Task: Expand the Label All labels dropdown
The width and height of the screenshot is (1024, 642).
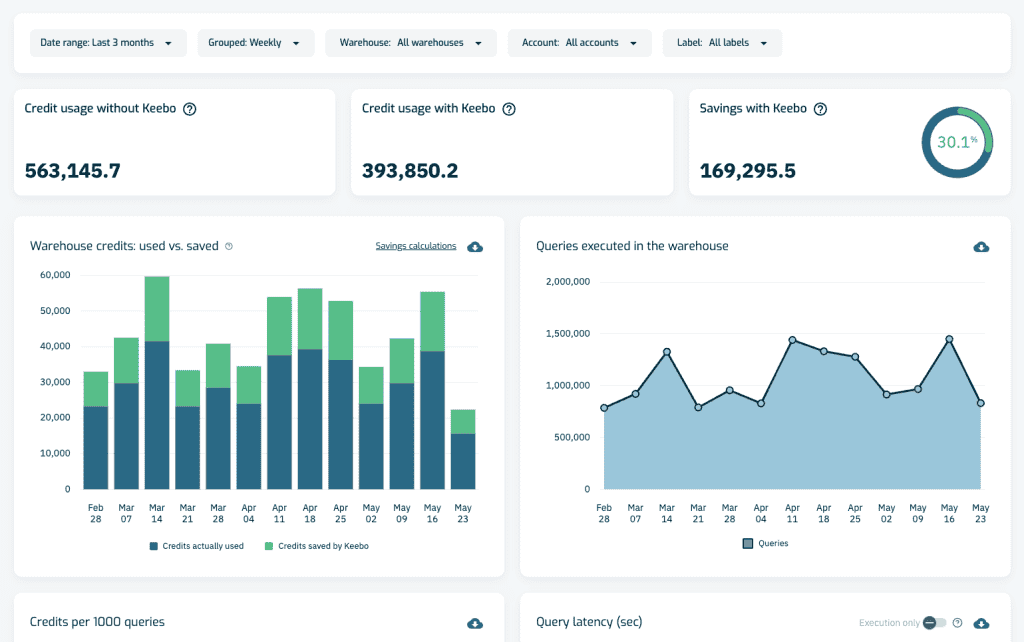Action: 722,43
